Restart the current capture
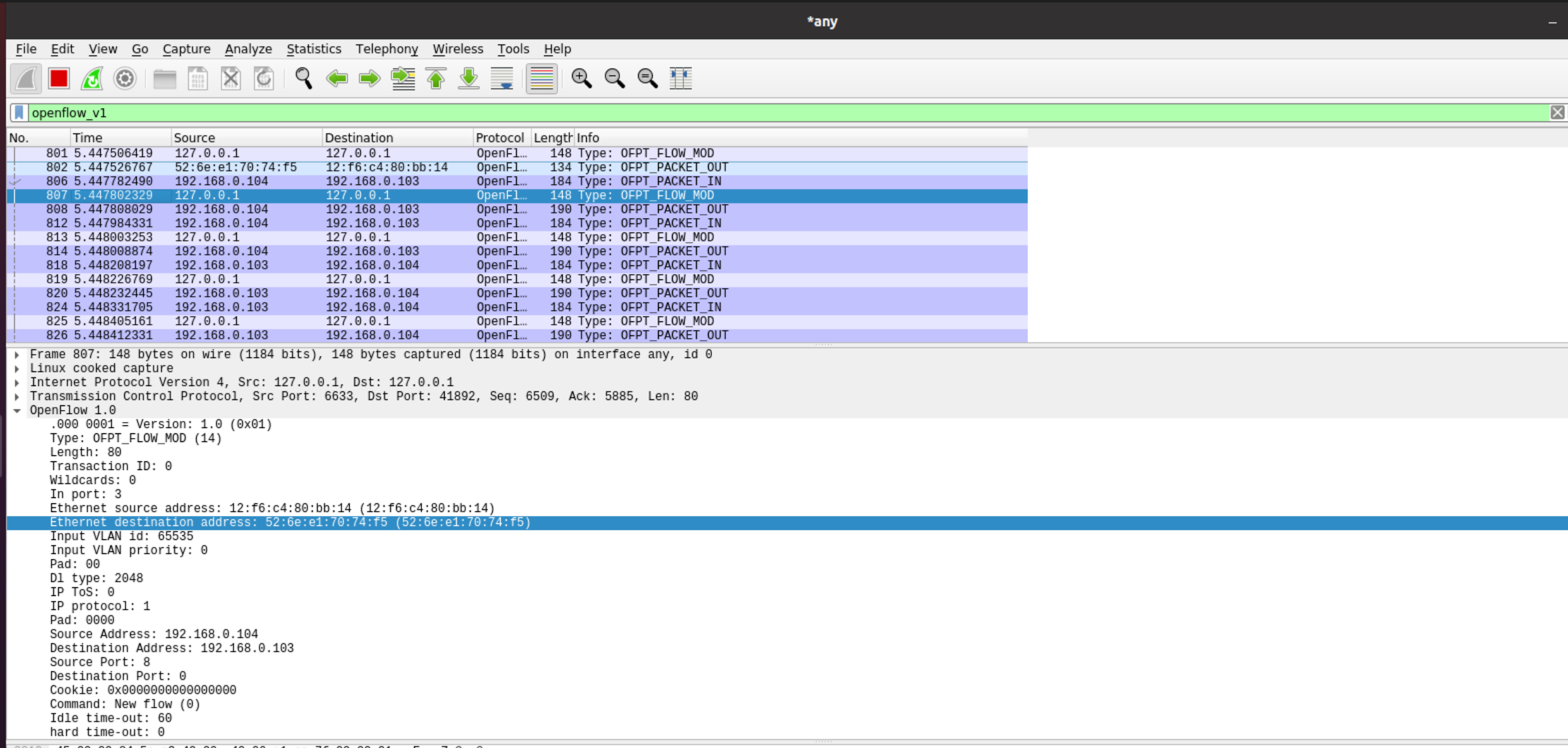 click(x=92, y=79)
